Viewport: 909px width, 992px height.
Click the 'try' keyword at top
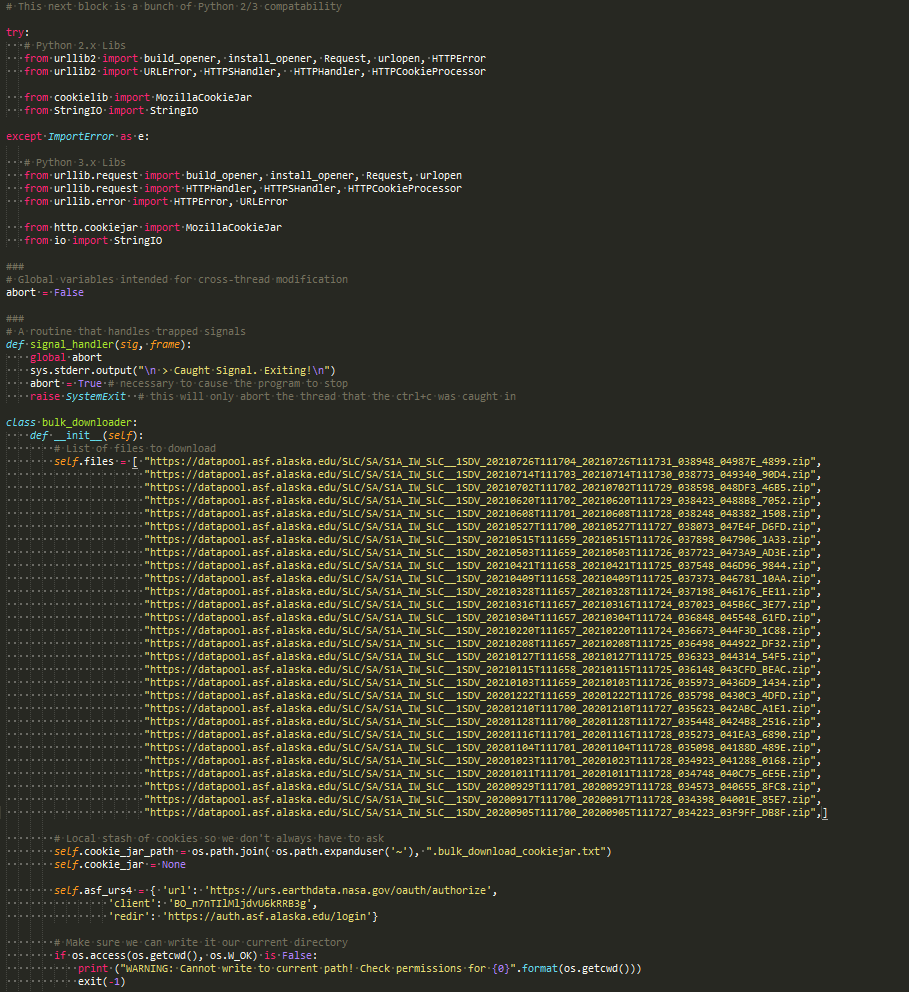click(x=17, y=32)
